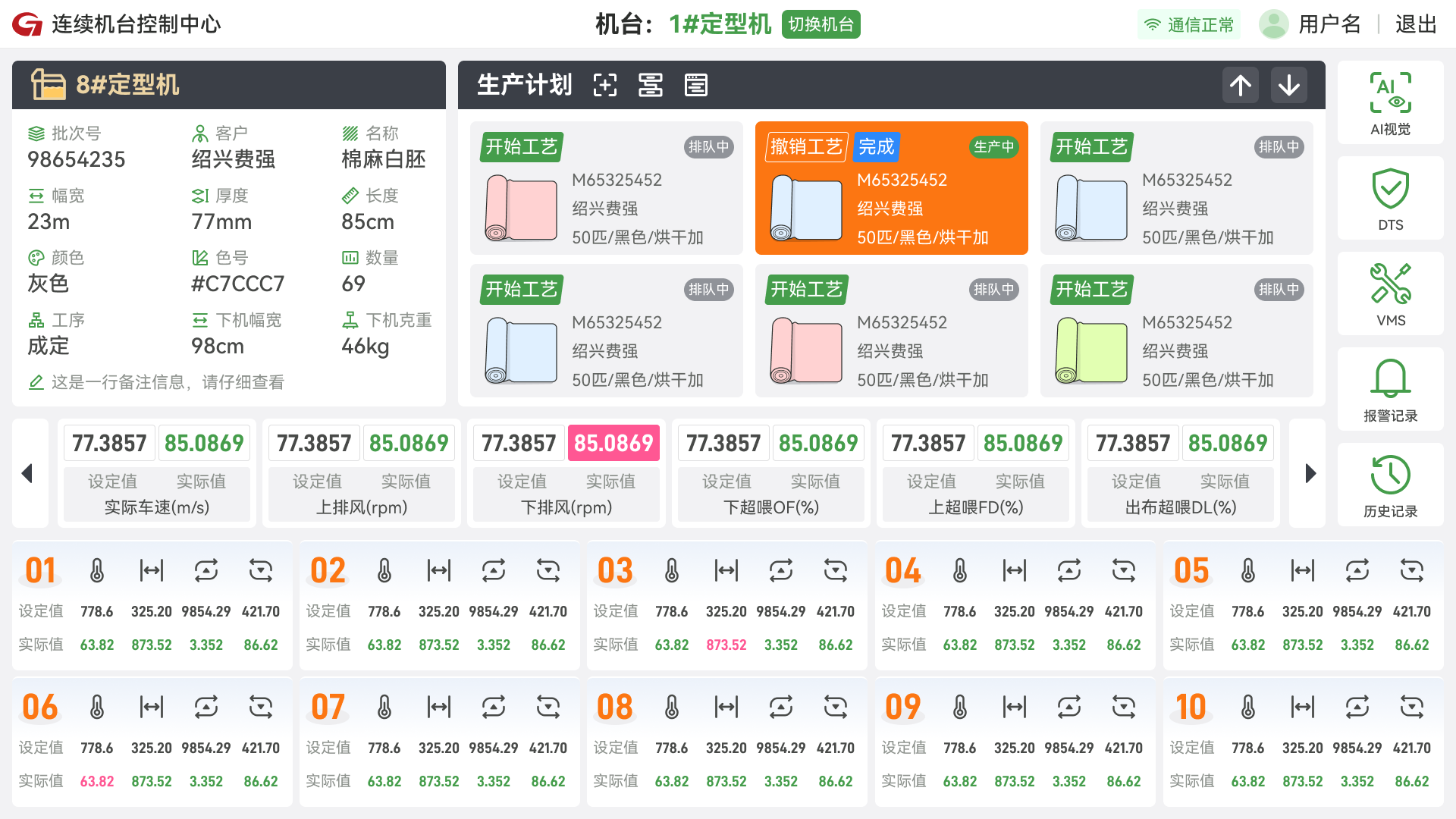
Task: Click first circulation icon in zone 03
Action: [781, 570]
